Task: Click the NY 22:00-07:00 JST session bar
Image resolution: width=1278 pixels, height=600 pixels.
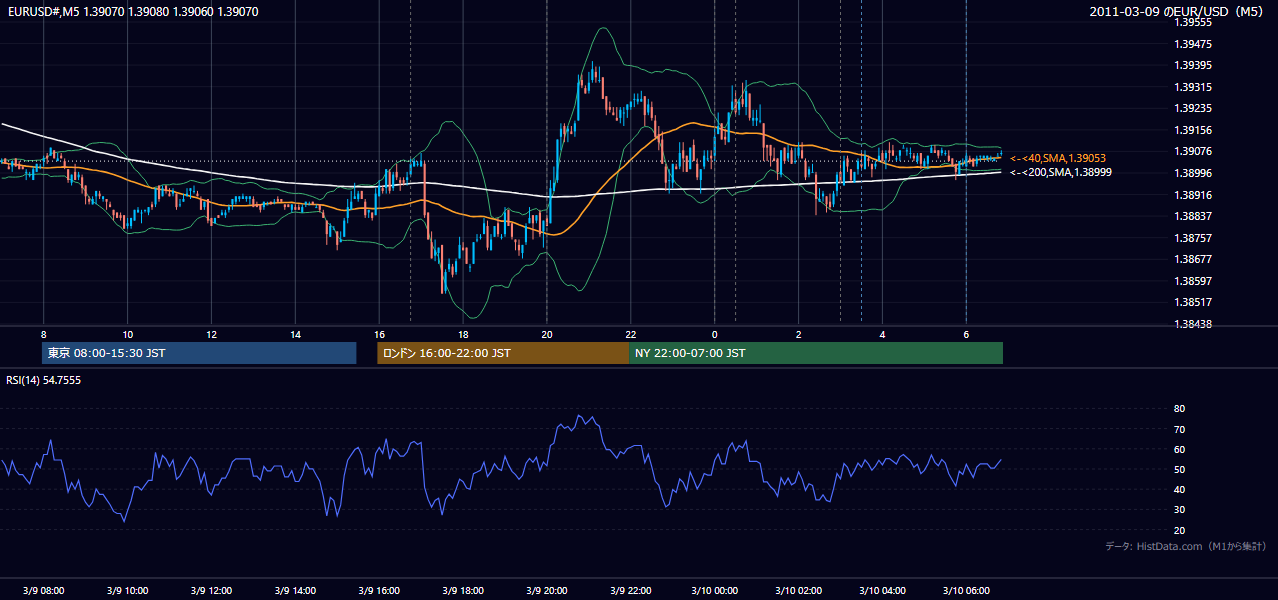Action: (x=816, y=353)
